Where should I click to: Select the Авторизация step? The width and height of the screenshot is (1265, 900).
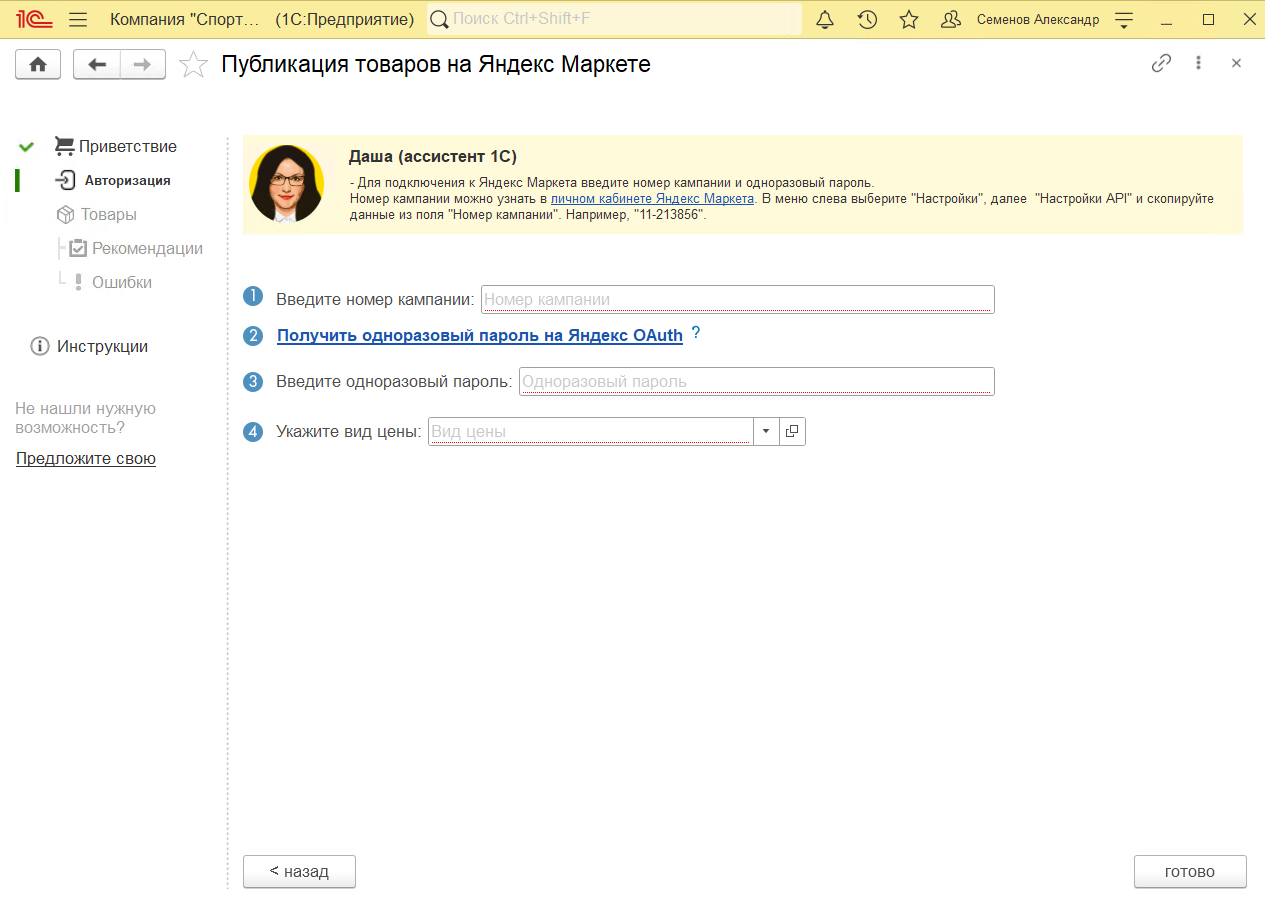click(x=113, y=181)
